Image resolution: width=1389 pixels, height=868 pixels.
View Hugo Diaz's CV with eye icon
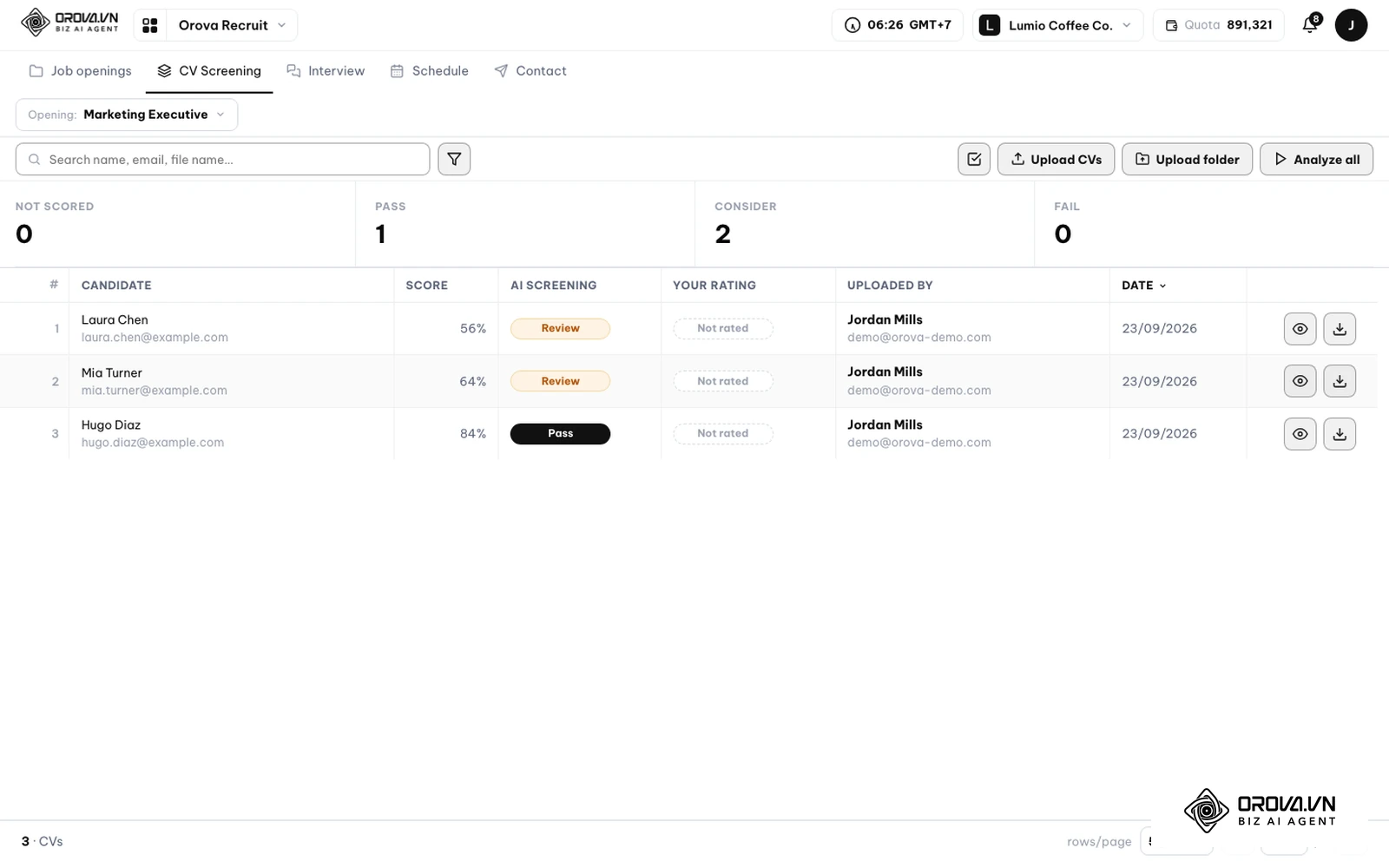point(1300,434)
